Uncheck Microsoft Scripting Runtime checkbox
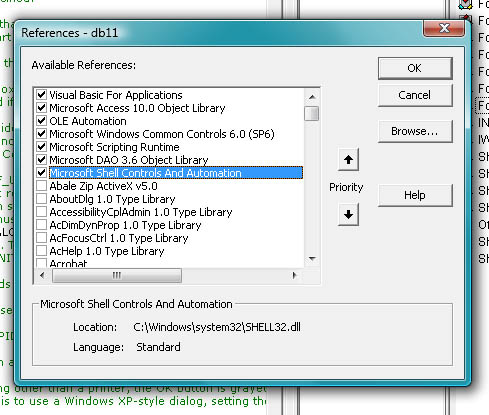The width and height of the screenshot is (489, 415). (41, 147)
